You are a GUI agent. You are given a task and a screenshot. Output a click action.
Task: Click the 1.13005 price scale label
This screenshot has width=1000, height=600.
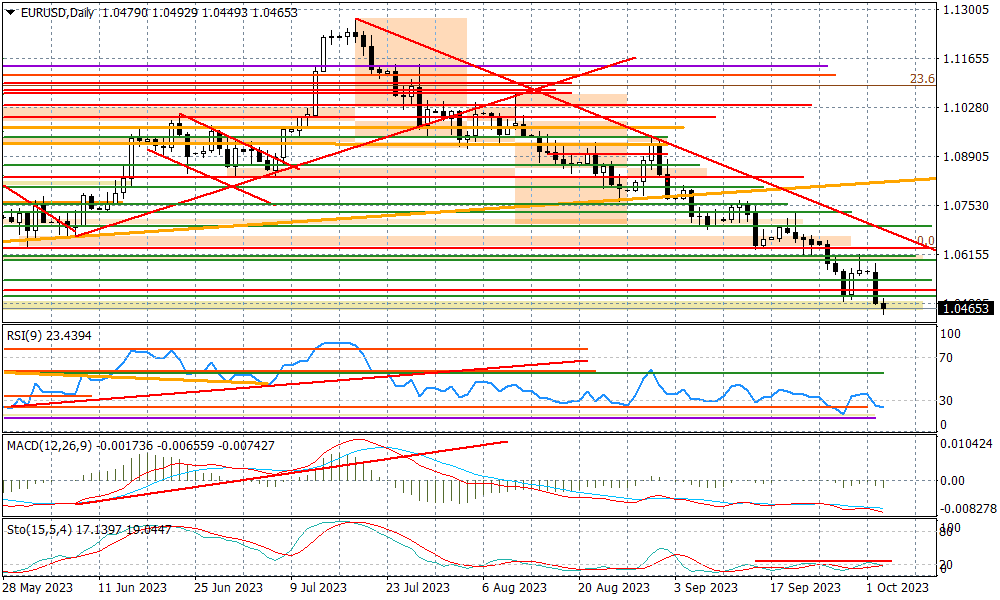coord(965,10)
